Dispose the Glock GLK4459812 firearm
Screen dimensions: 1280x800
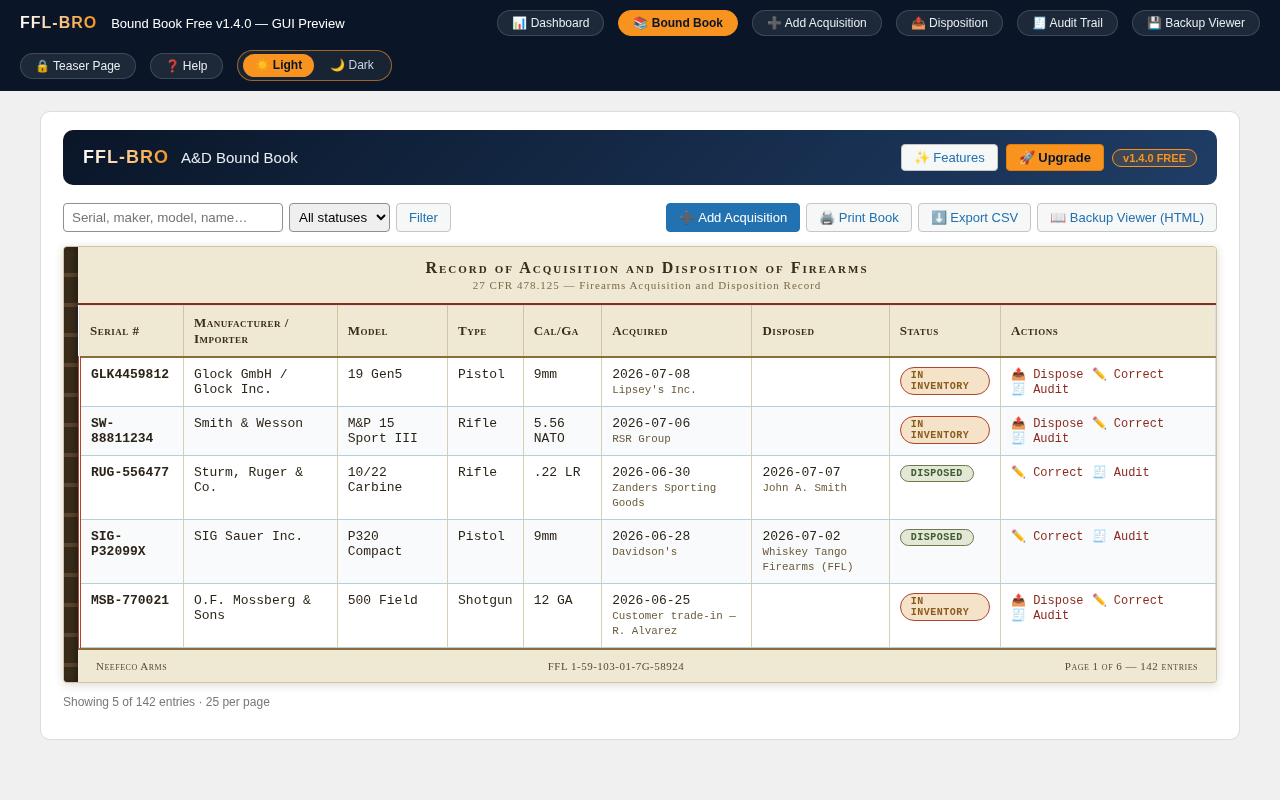click(x=1047, y=375)
